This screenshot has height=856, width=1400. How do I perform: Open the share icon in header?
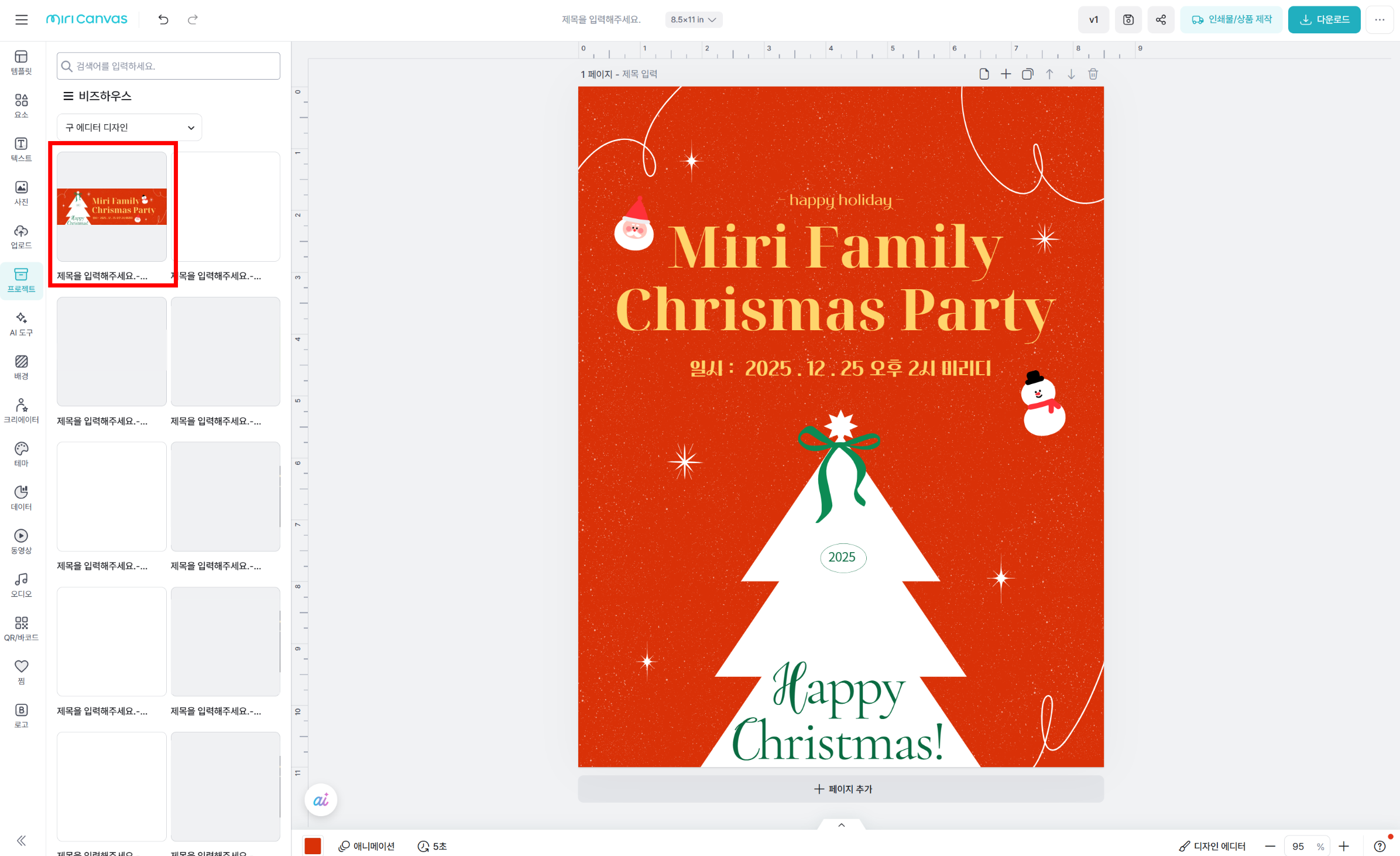click(1161, 20)
